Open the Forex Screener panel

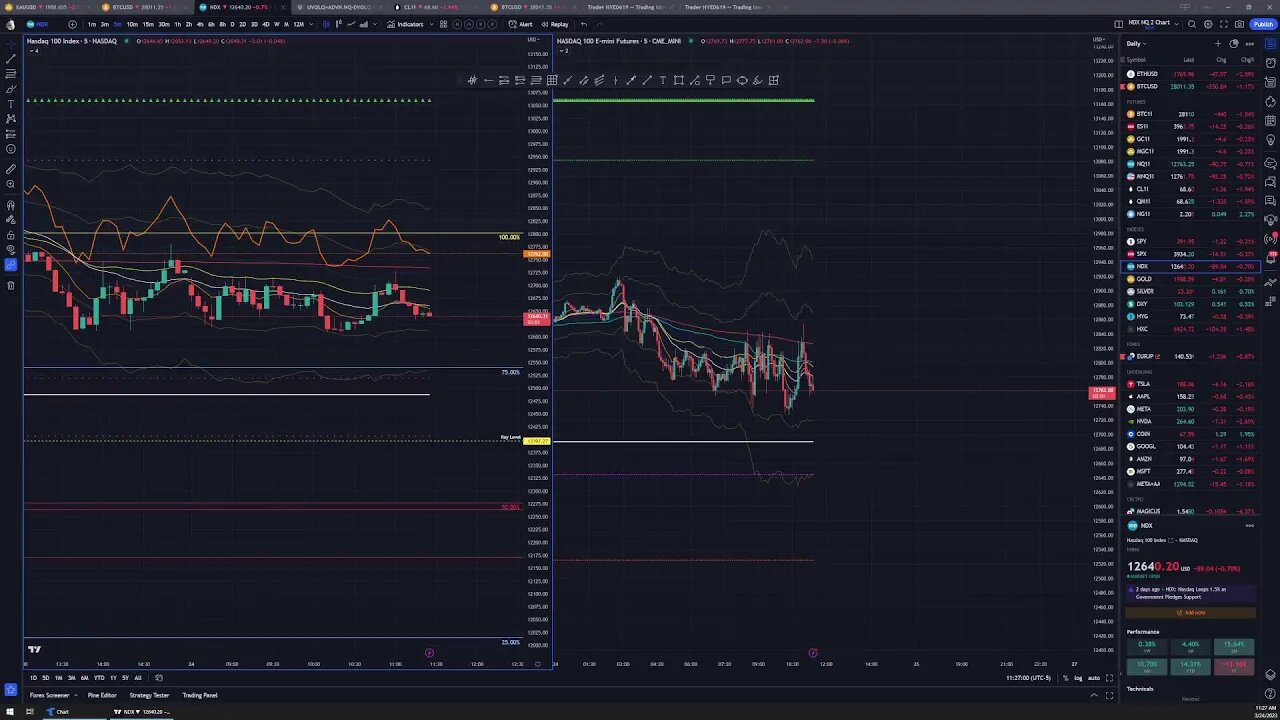(49, 695)
